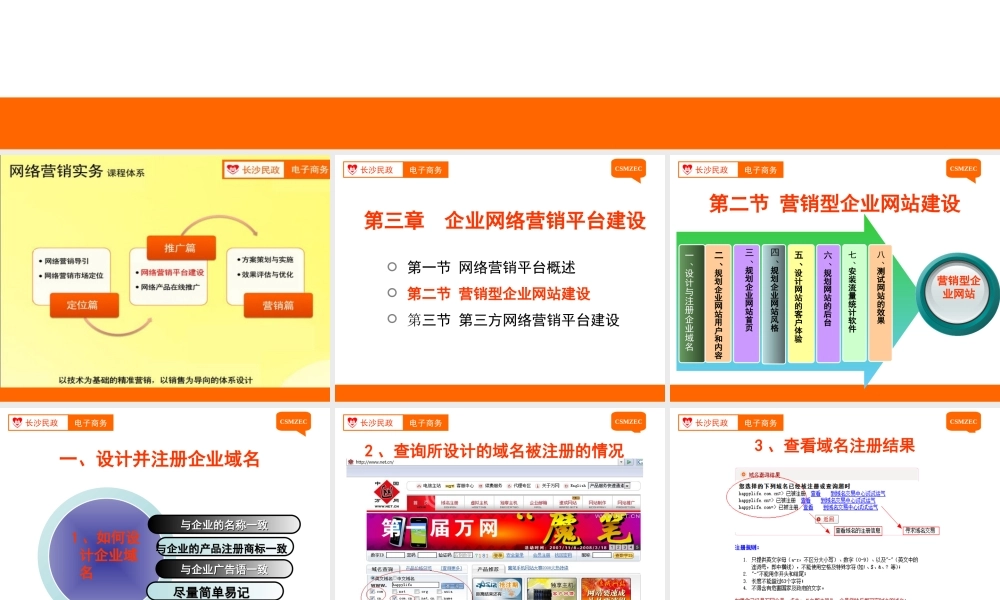Select the 三、规划企业网站首页 purple tab
This screenshot has width=1000, height=600.
click(745, 302)
